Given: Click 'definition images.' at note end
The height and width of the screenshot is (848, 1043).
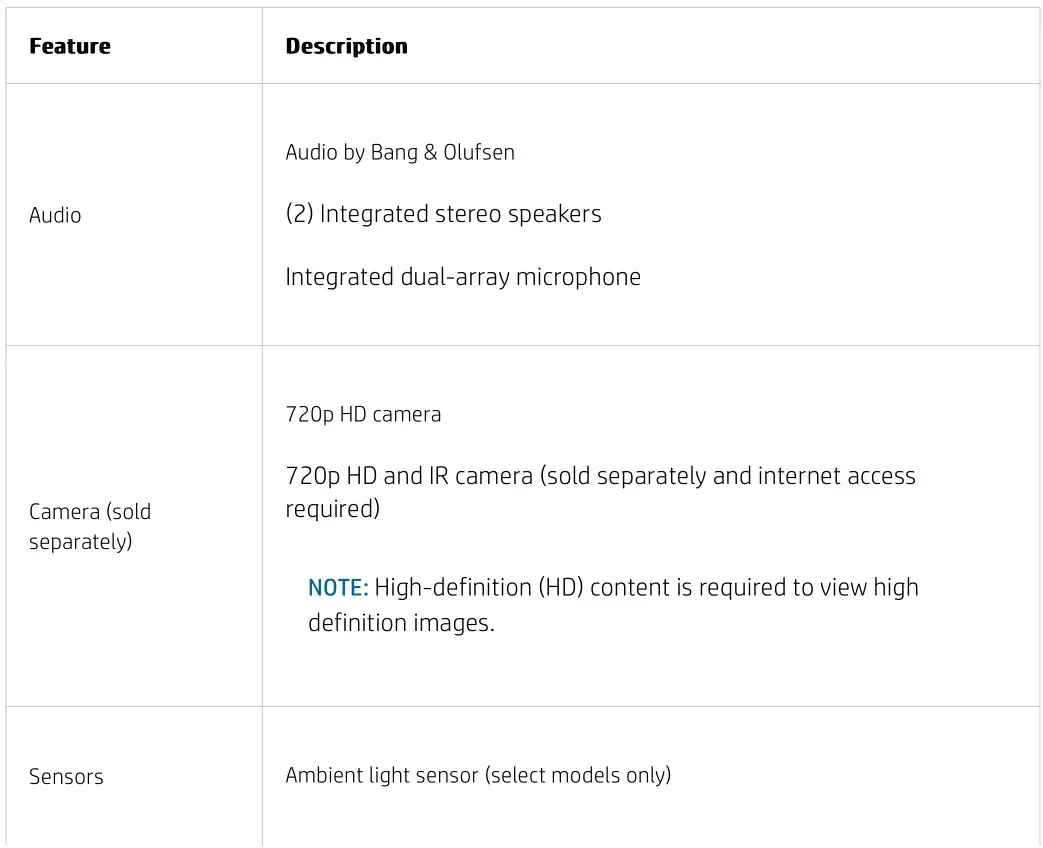Looking at the screenshot, I should point(401,623).
